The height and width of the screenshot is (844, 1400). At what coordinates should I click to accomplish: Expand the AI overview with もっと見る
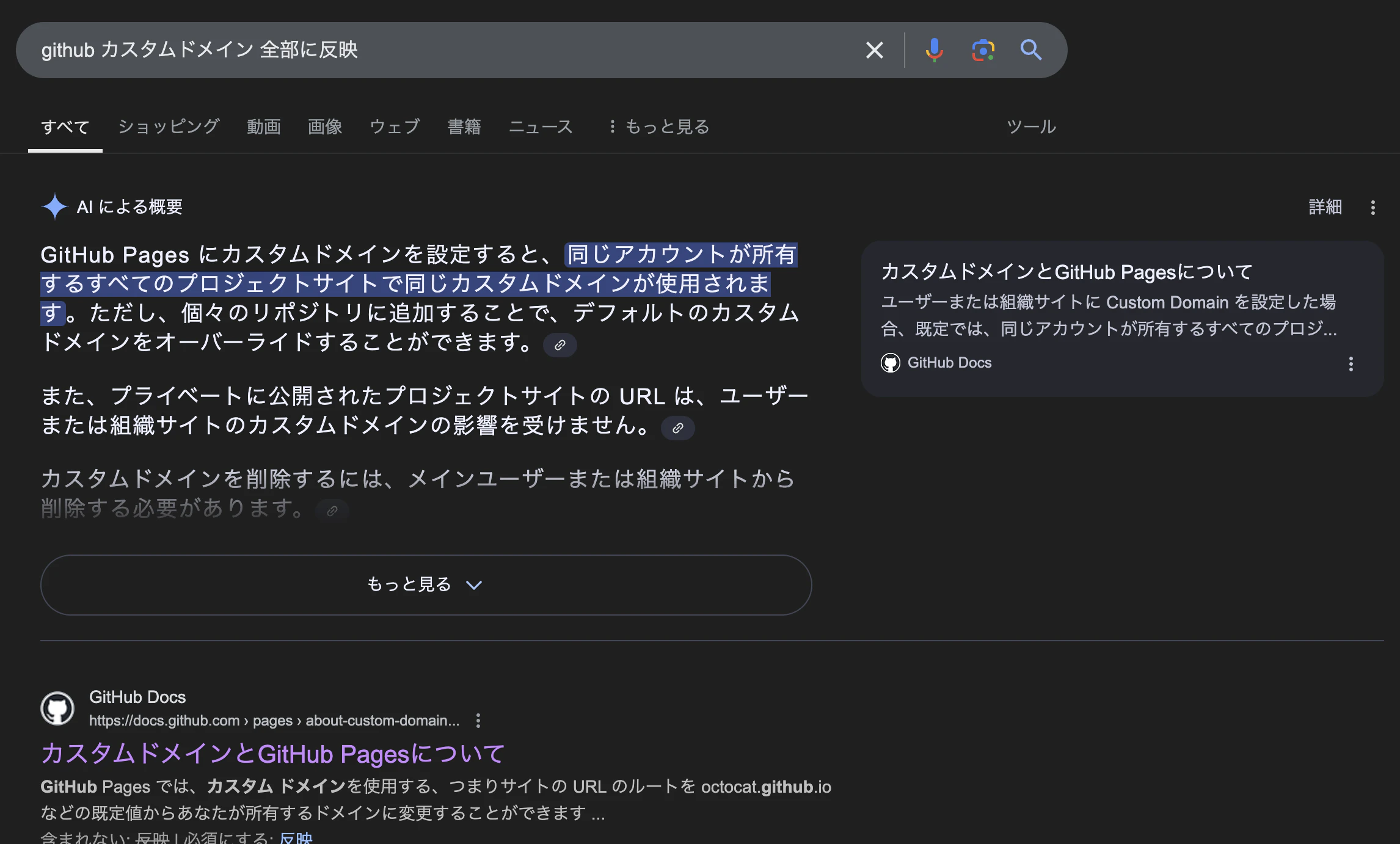coord(426,584)
